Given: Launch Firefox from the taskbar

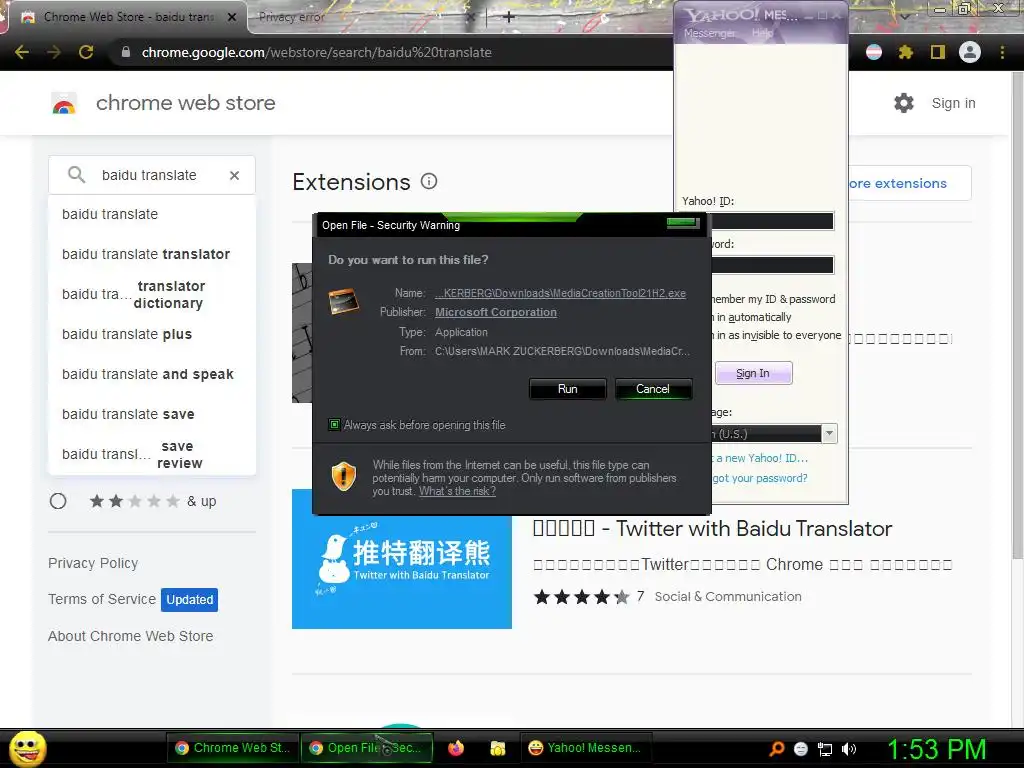Looking at the screenshot, I should pyautogui.click(x=456, y=748).
